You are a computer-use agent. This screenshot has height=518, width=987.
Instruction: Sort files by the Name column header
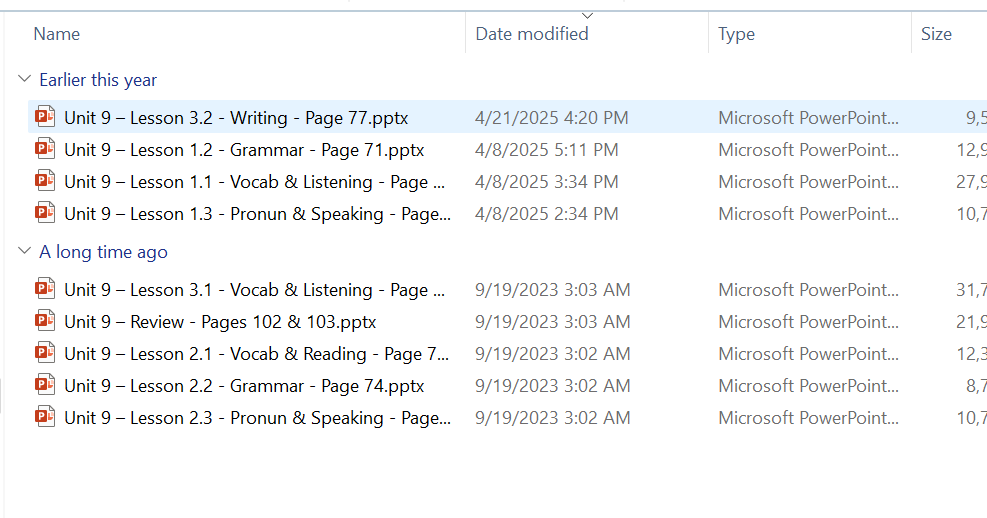click(57, 34)
